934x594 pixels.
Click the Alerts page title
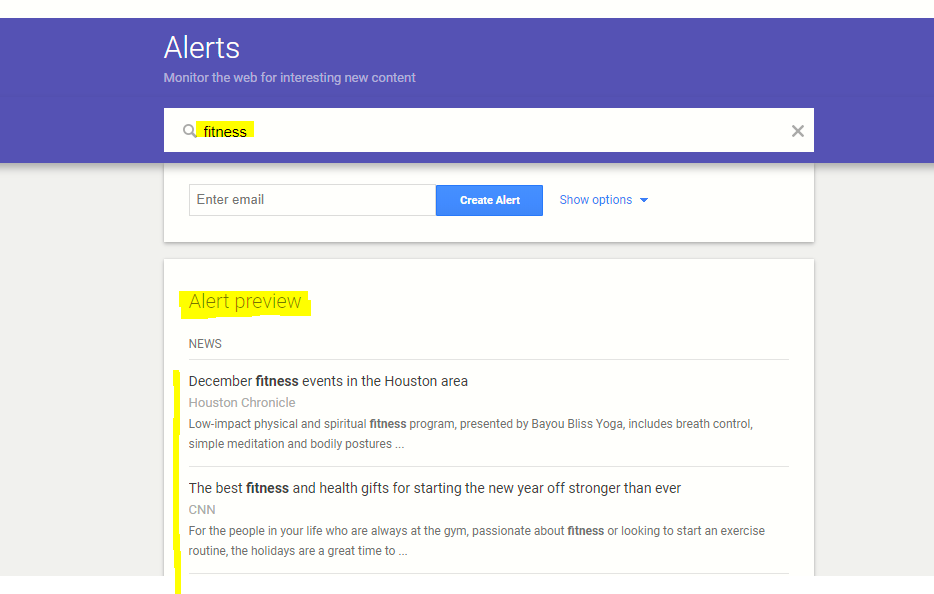202,48
